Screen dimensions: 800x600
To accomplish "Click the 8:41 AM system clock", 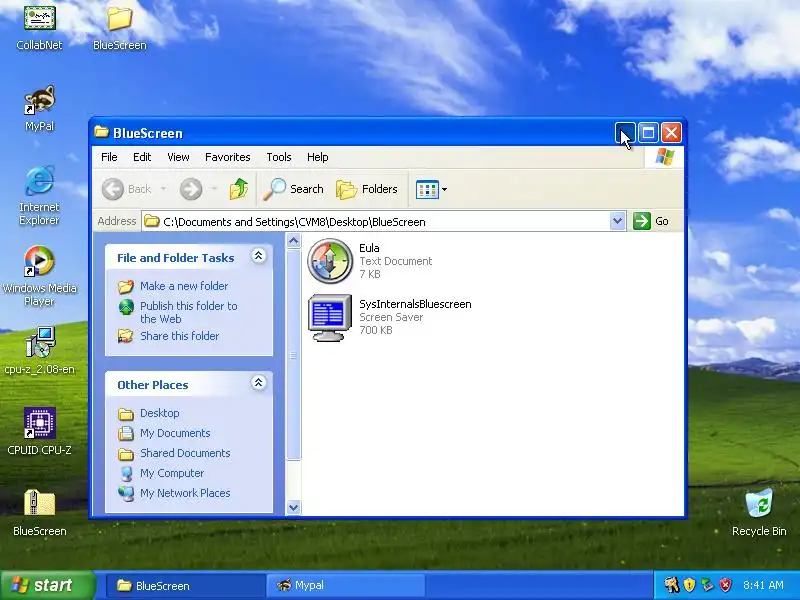I will click(763, 585).
